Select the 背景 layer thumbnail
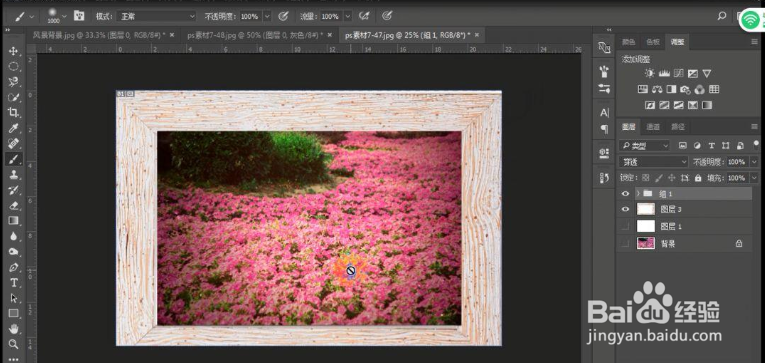This screenshot has width=765, height=363. [x=646, y=243]
